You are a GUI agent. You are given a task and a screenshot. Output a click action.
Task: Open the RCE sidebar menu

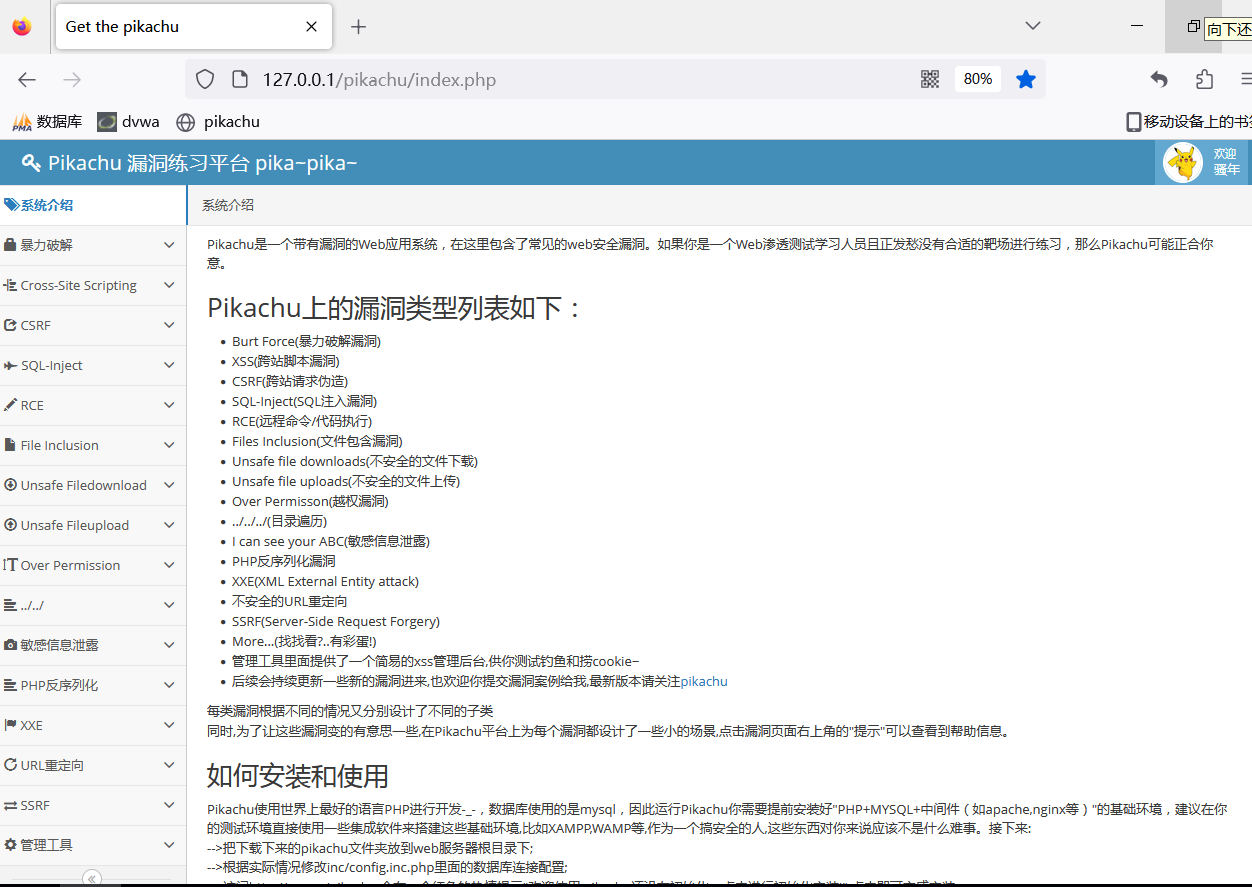point(93,405)
